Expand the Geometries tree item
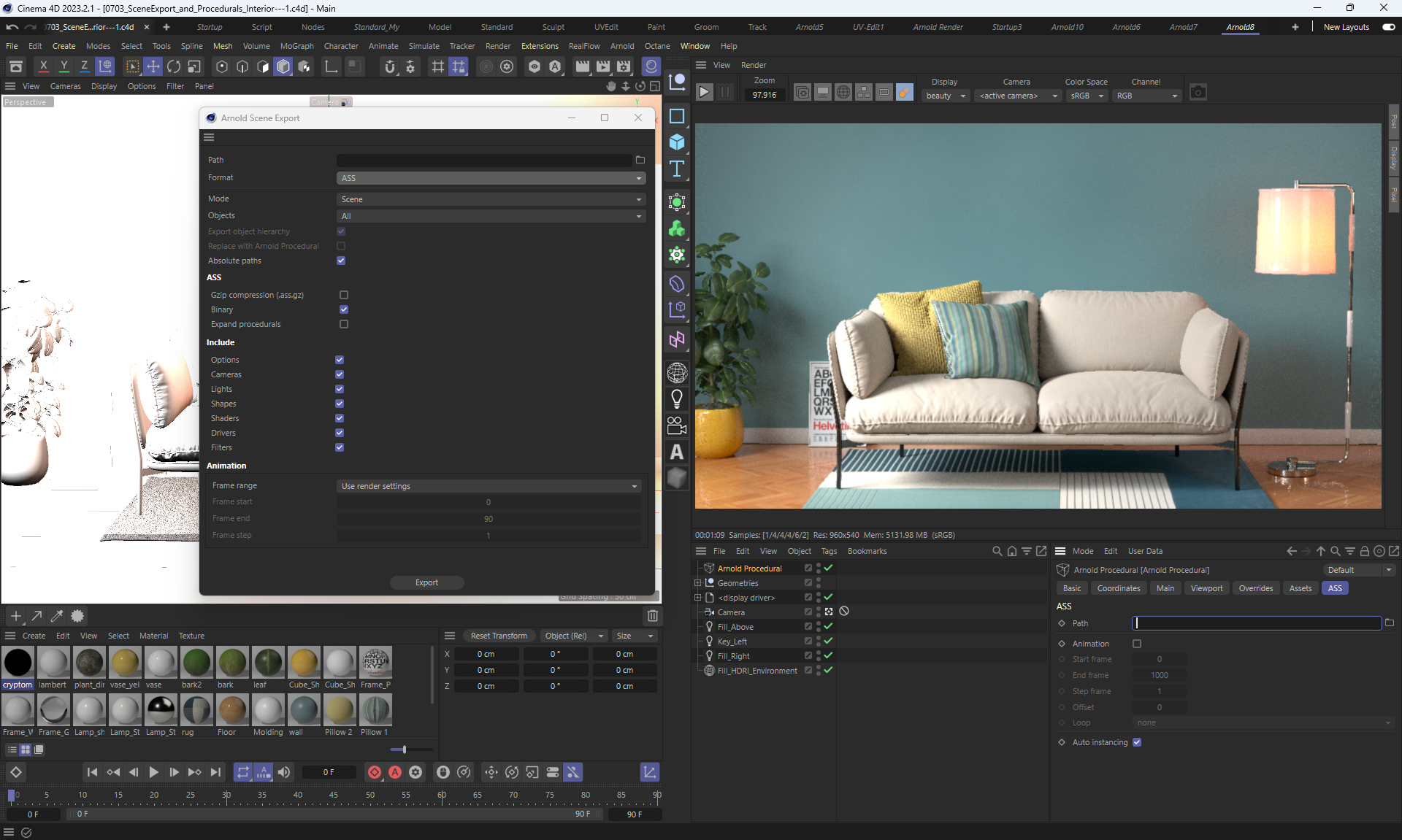1402x840 pixels. pos(697,583)
